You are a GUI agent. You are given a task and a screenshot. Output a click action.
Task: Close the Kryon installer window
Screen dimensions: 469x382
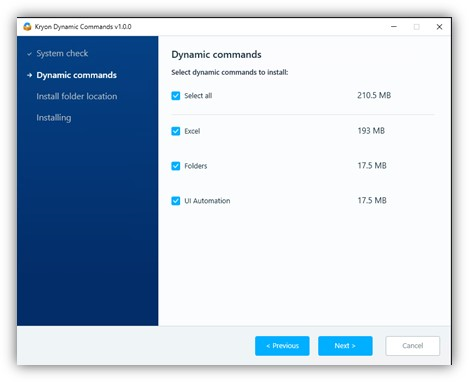[439, 27]
